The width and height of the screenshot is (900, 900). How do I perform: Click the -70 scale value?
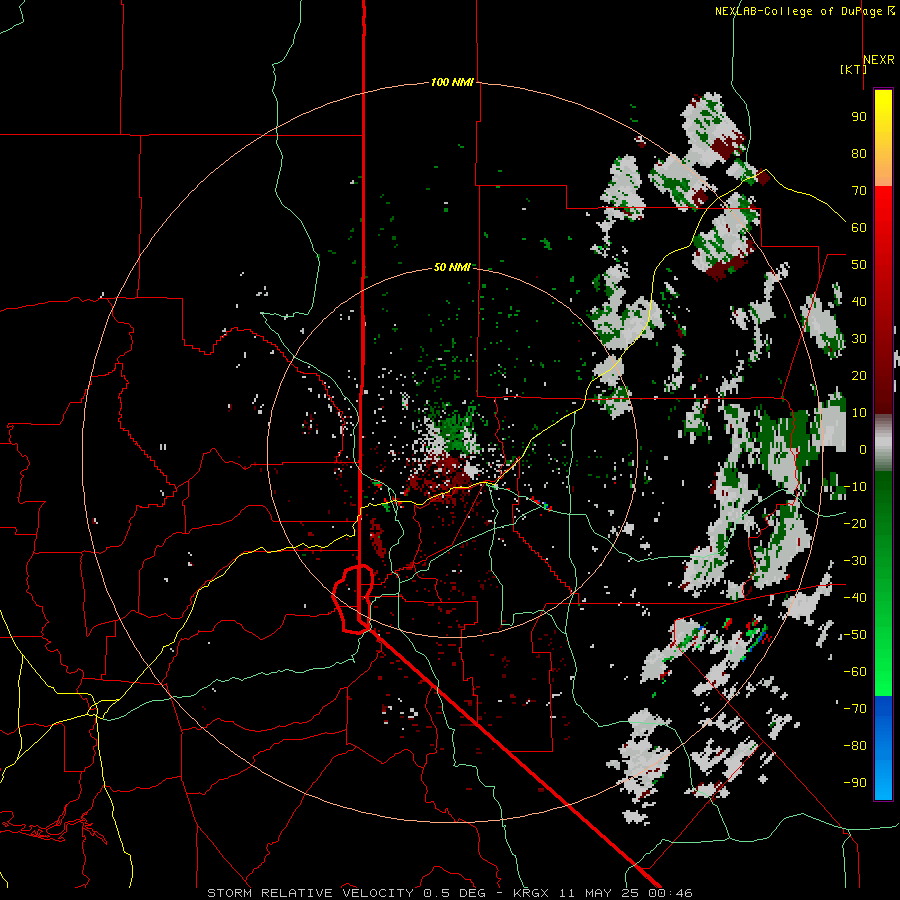[855, 709]
